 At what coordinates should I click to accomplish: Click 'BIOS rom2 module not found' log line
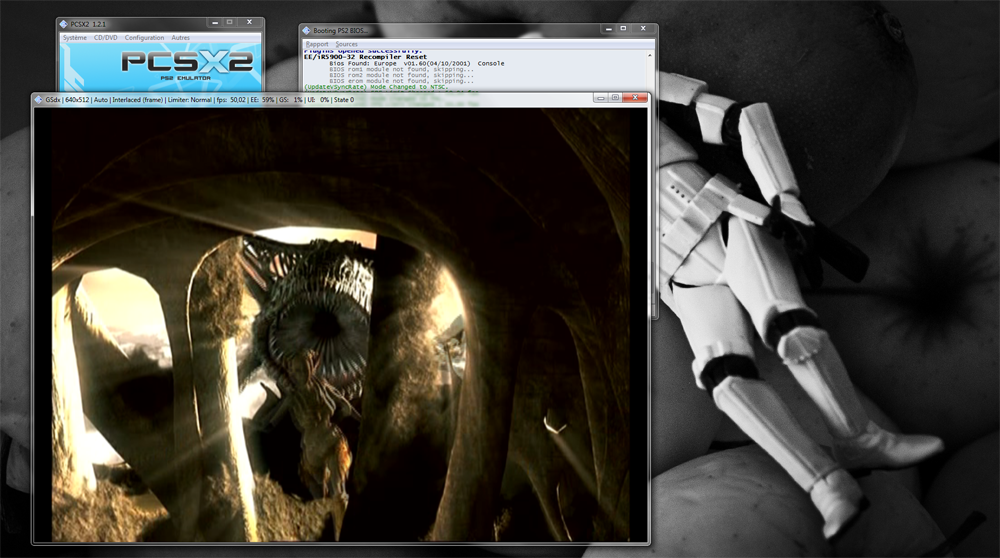[x=401, y=75]
